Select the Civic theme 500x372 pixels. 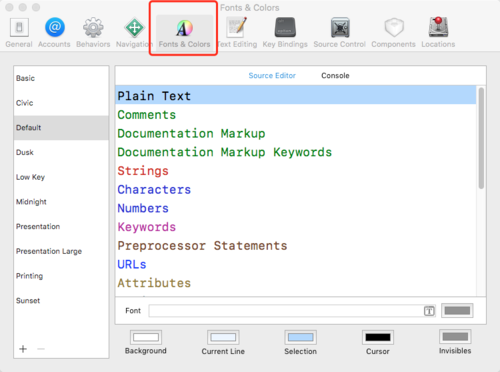(x=61, y=103)
